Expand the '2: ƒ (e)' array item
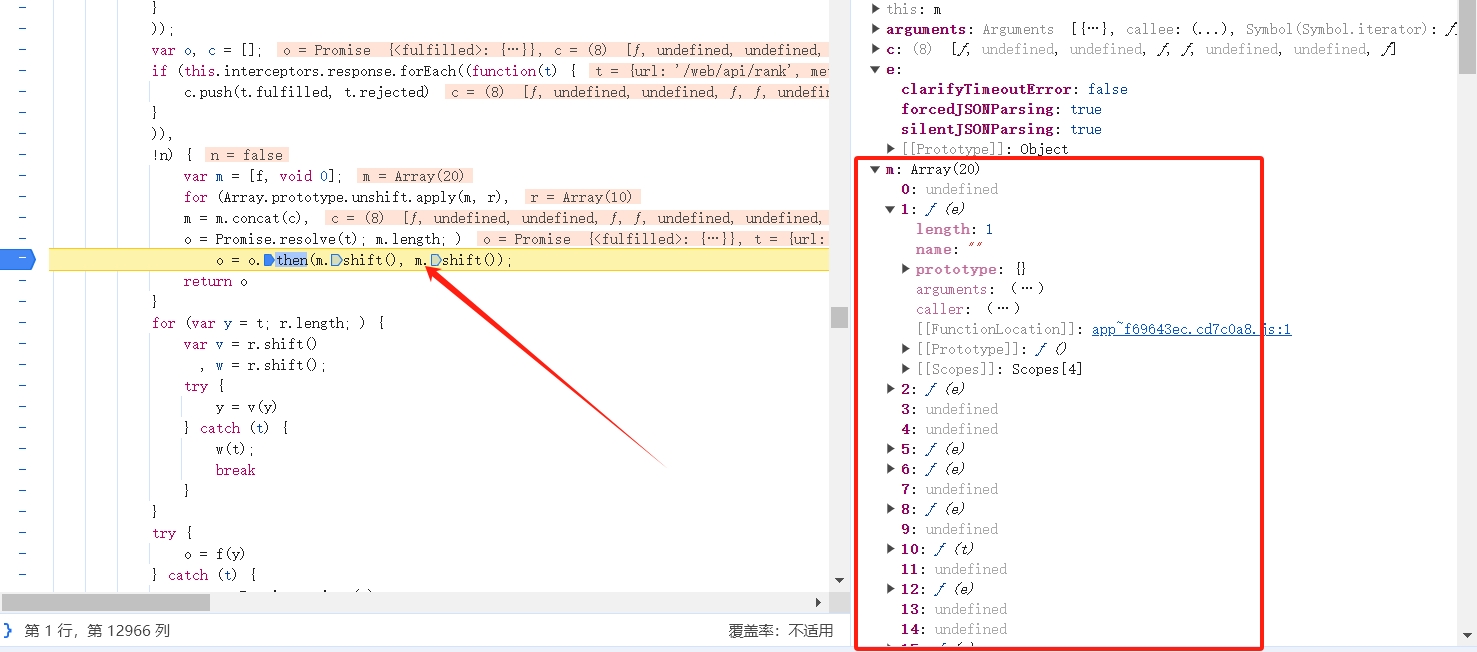 click(x=891, y=389)
